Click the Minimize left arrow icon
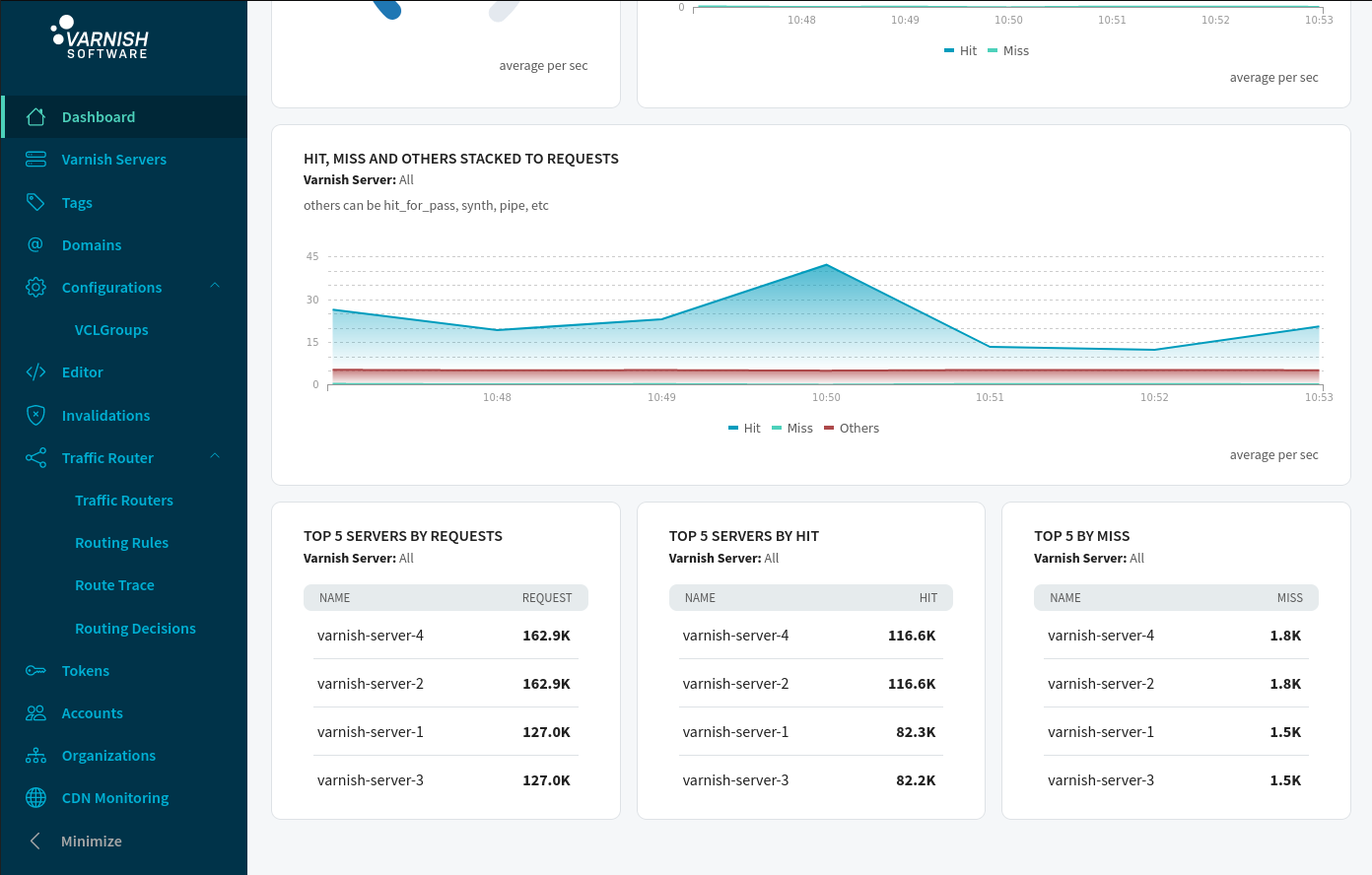The image size is (1372, 875). point(35,841)
